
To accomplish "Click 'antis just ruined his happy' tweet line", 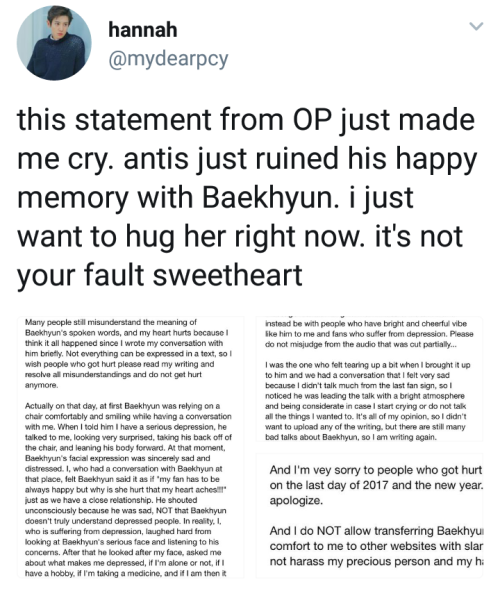I will [300, 159].
